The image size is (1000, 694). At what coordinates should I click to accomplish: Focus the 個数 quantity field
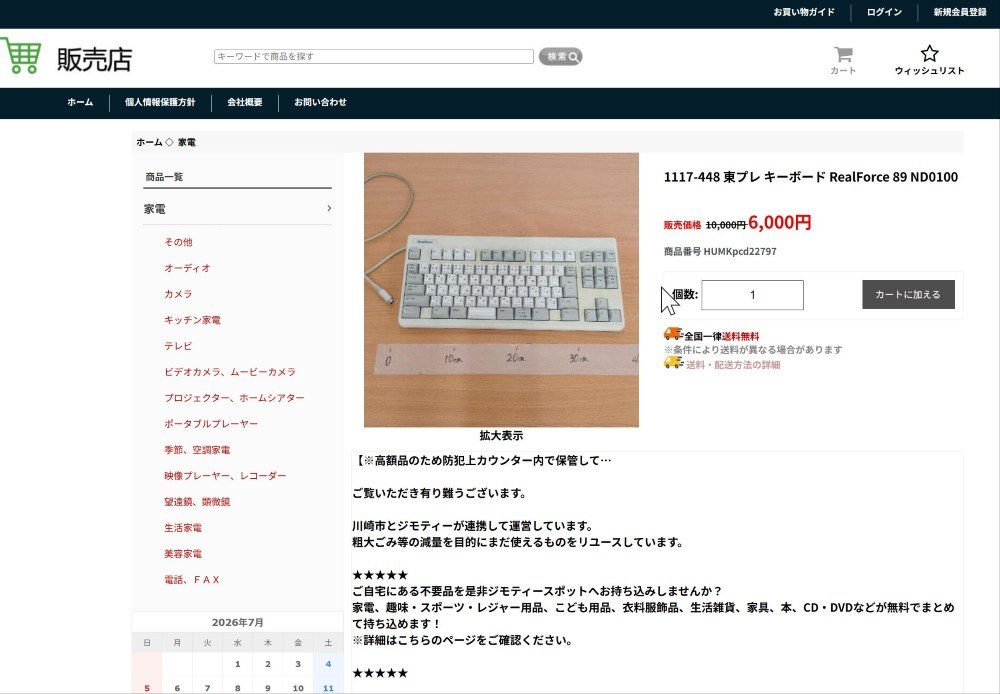[753, 295]
